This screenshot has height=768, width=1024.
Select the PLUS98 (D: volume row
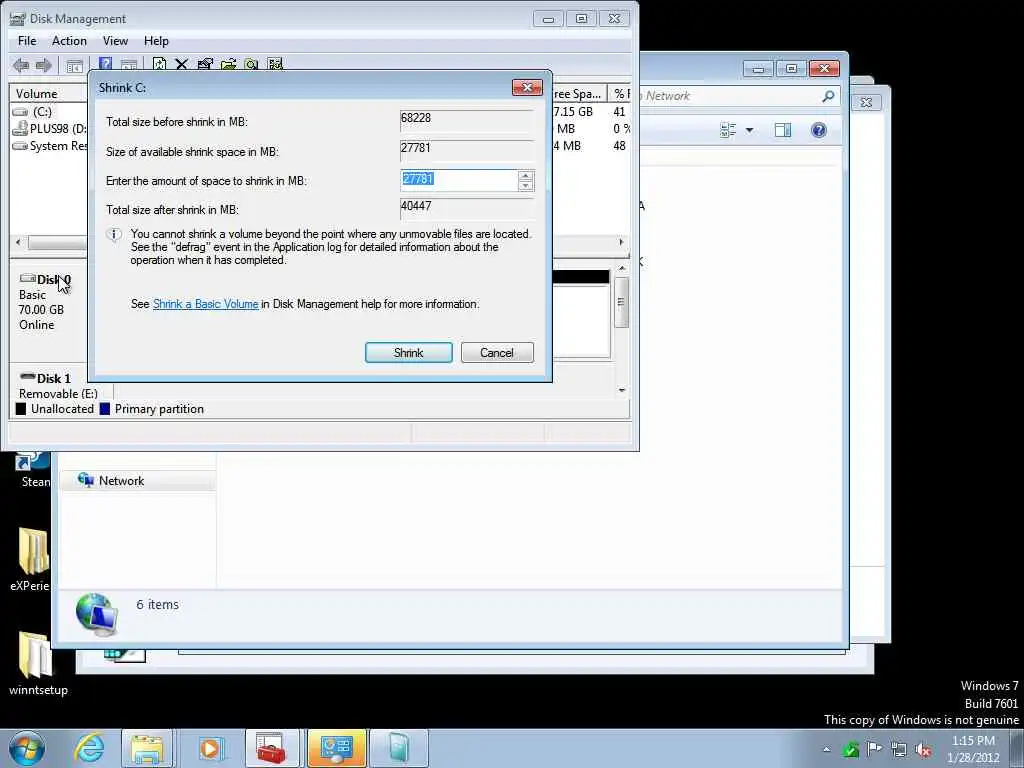[x=50, y=129]
